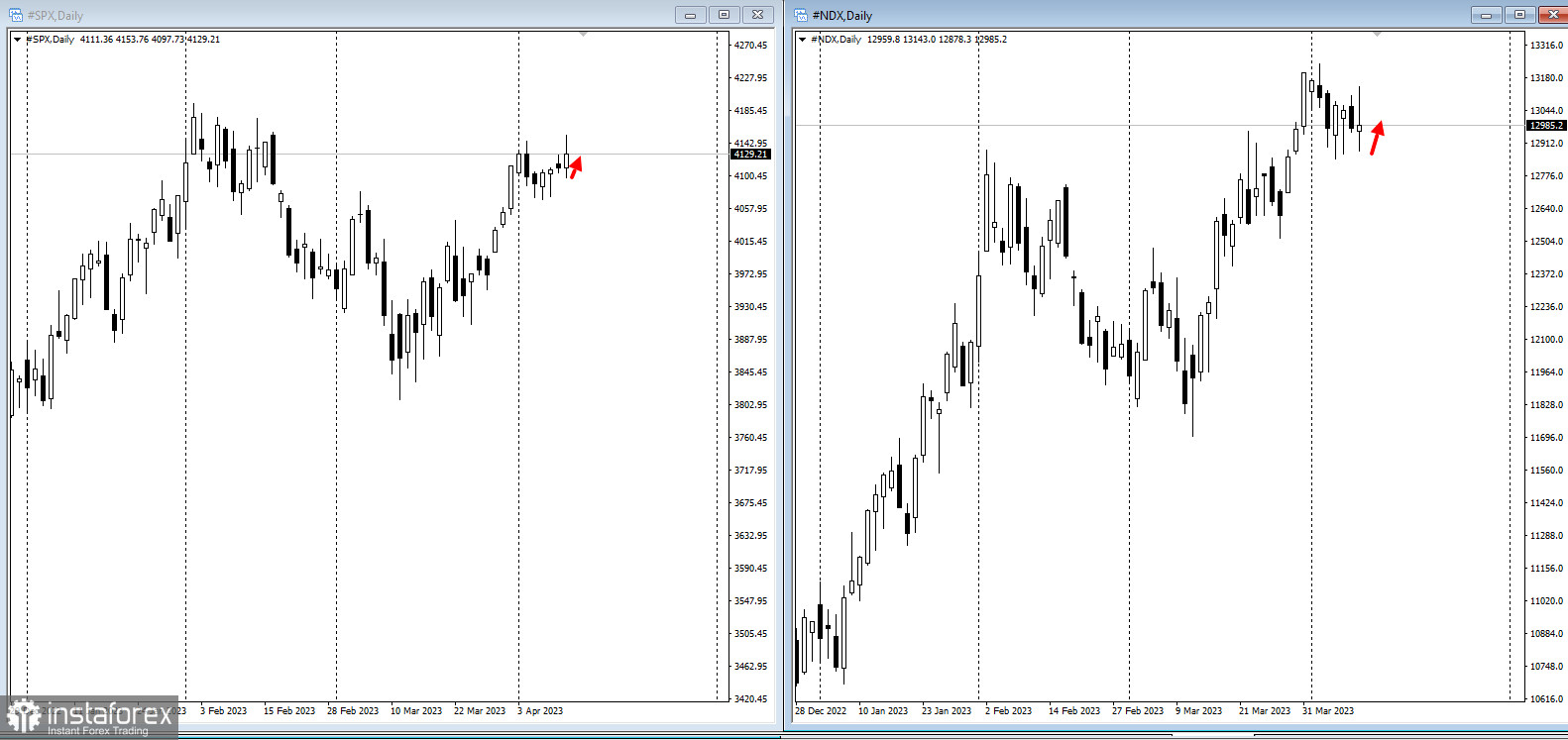Click the chart shift marker on the NDX chart
1568x740 pixels.
pos(1377,35)
